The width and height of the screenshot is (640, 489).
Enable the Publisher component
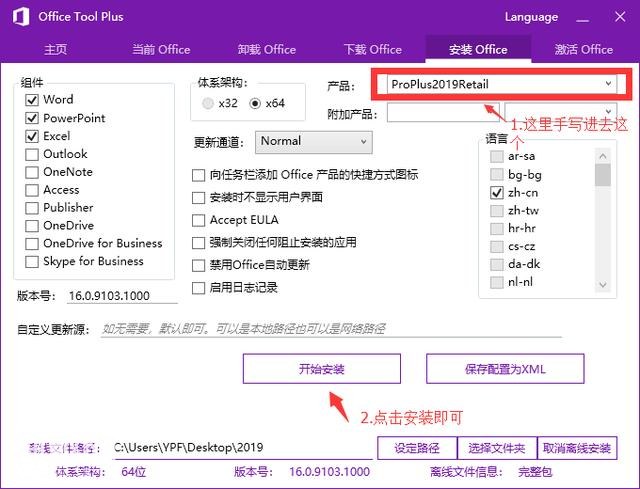pos(32,208)
